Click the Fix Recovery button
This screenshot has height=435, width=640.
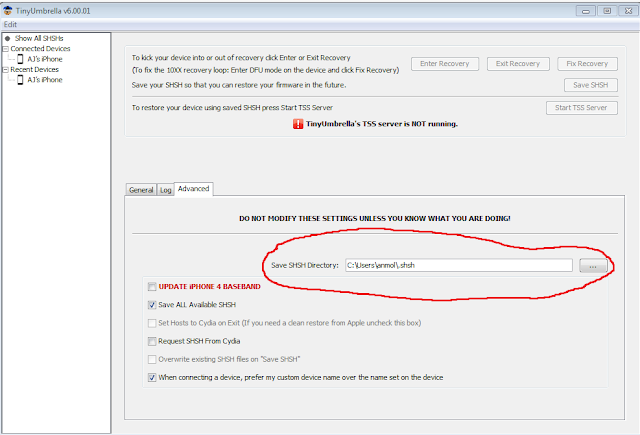(587, 64)
